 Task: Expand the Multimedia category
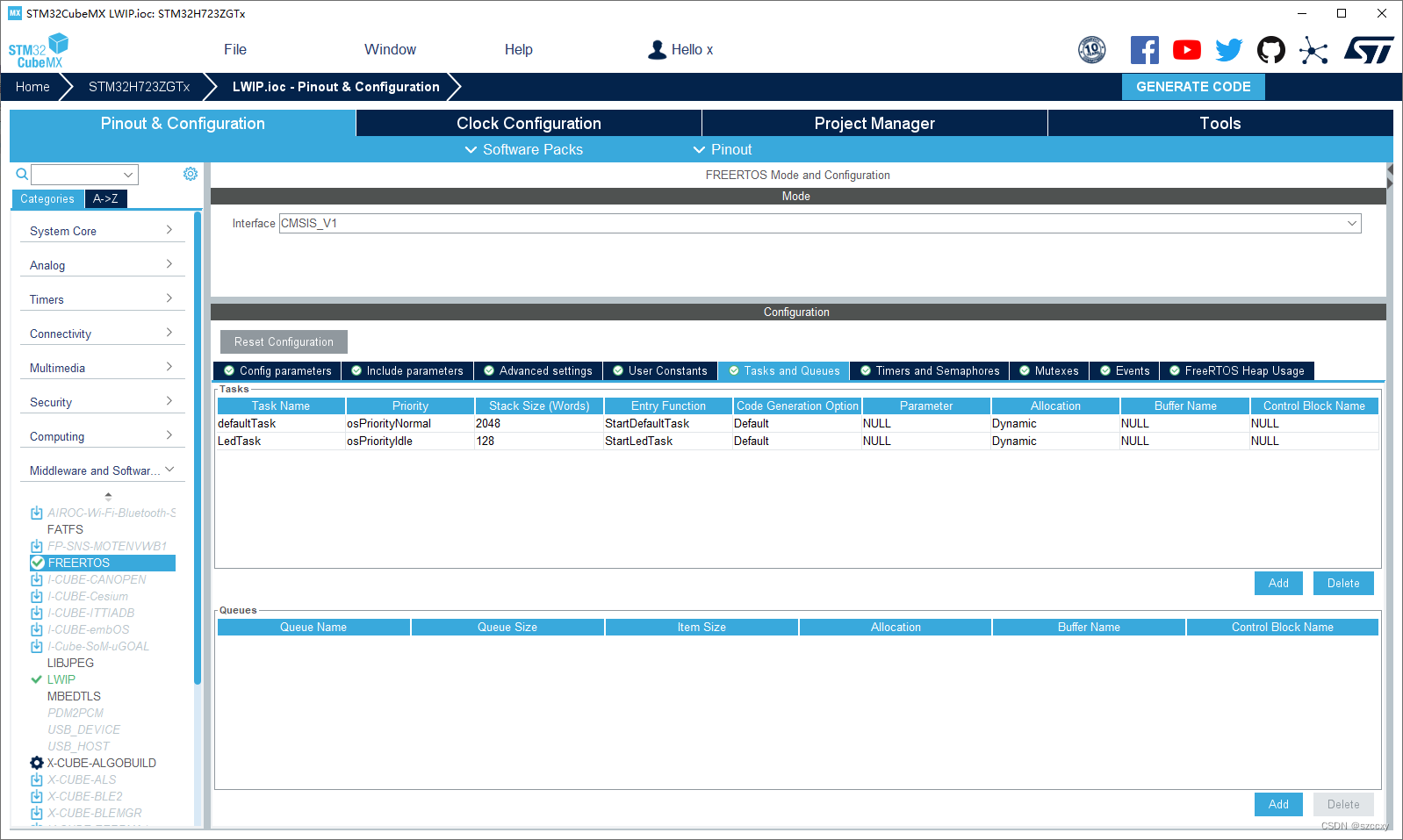pyautogui.click(x=102, y=368)
